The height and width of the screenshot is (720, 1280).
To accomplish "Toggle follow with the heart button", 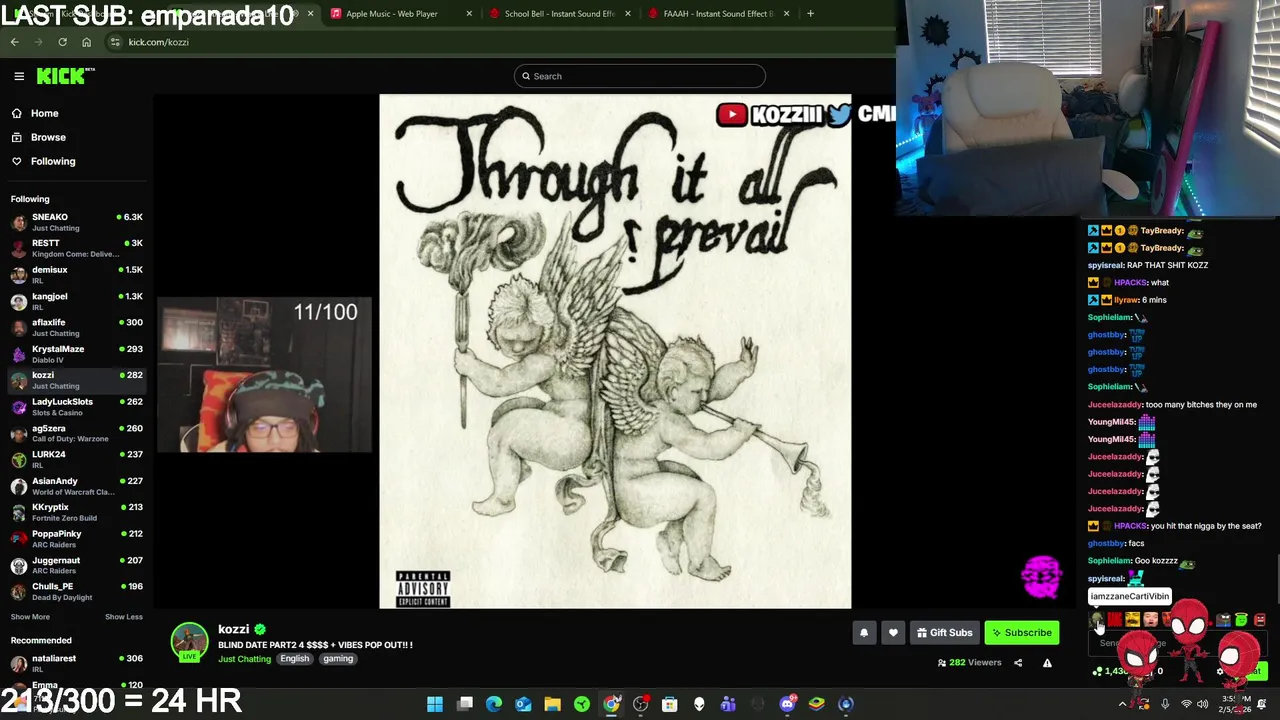I will pyautogui.click(x=893, y=632).
